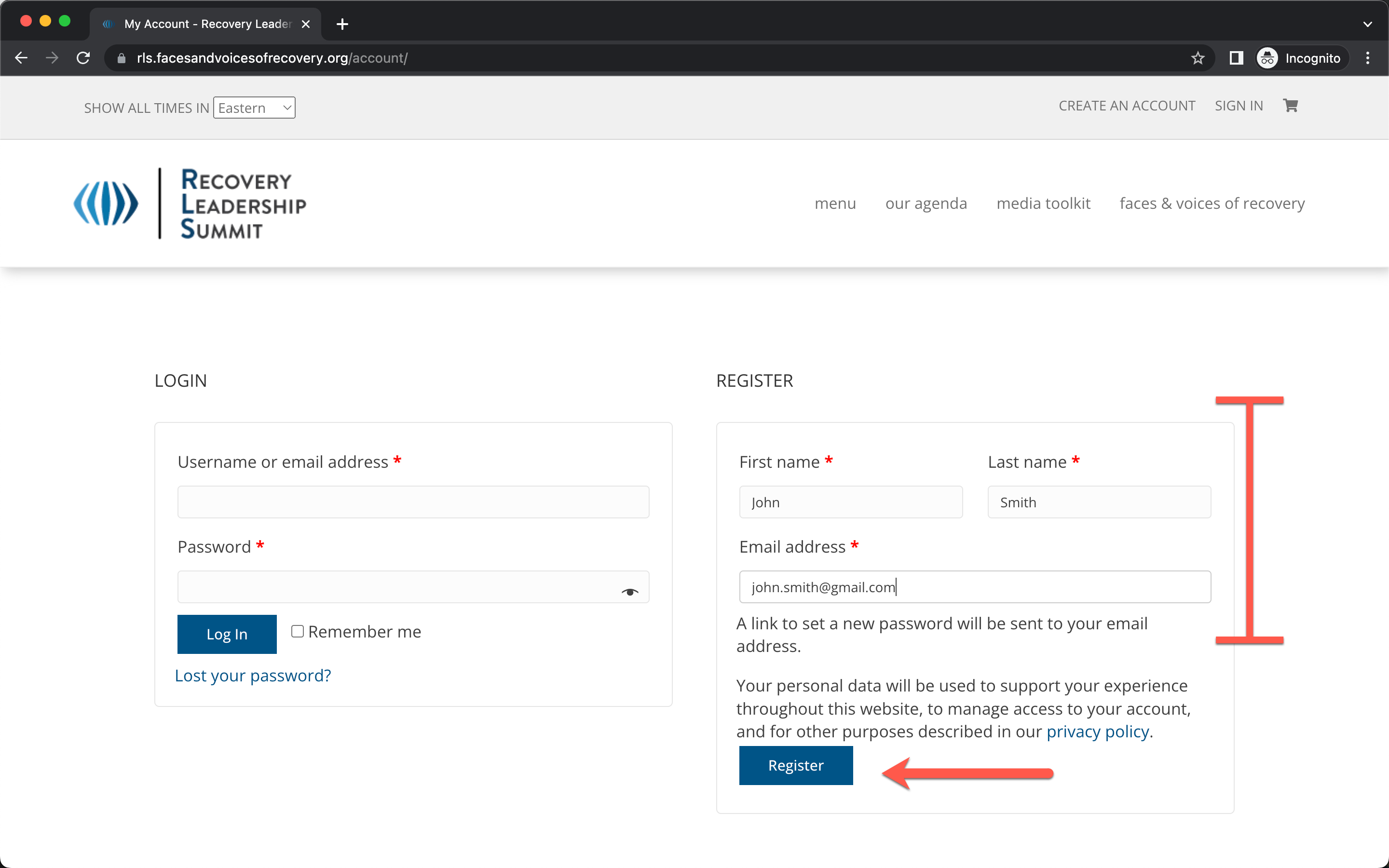The height and width of the screenshot is (868, 1389).
Task: Enable Remember me checkbox
Action: click(297, 631)
